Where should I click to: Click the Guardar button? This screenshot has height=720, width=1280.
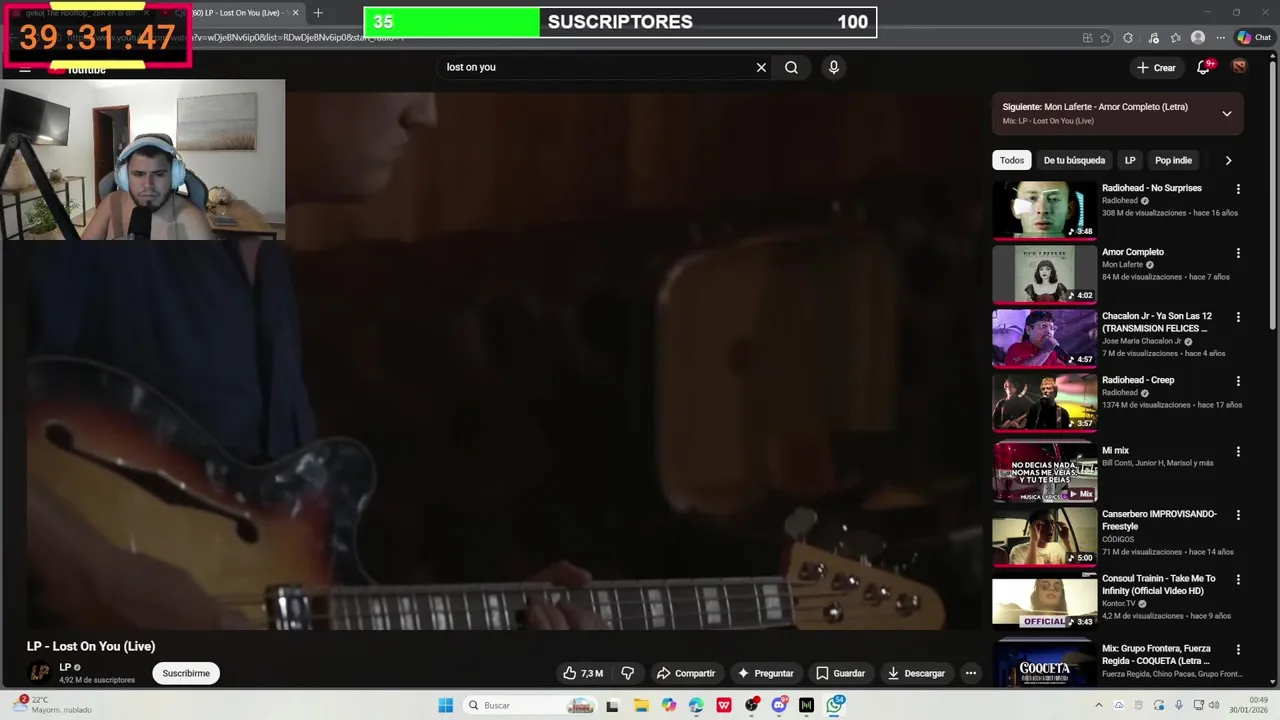pyautogui.click(x=840, y=673)
